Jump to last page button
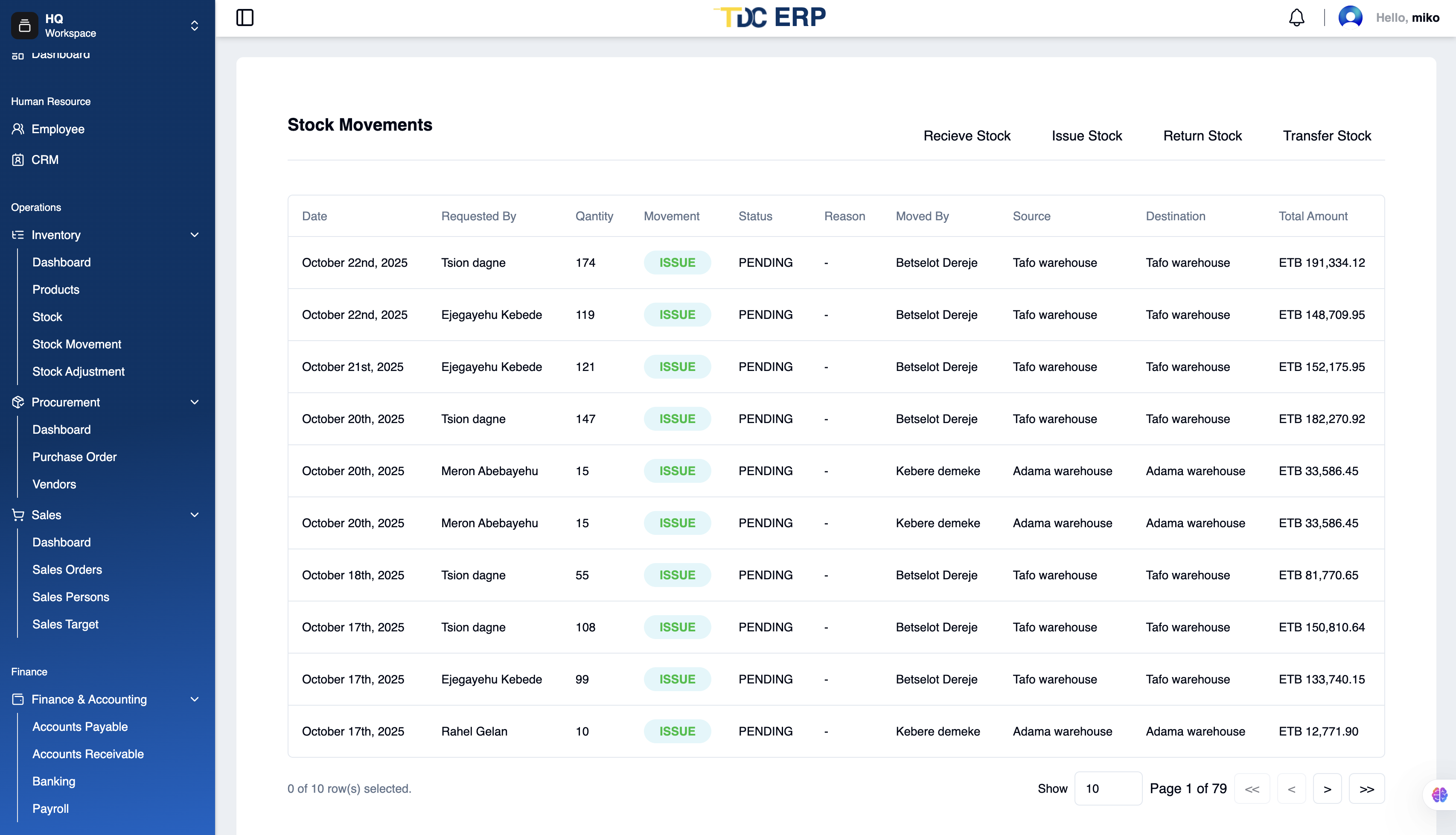Screen dimensions: 1456x835 (x=1366, y=788)
